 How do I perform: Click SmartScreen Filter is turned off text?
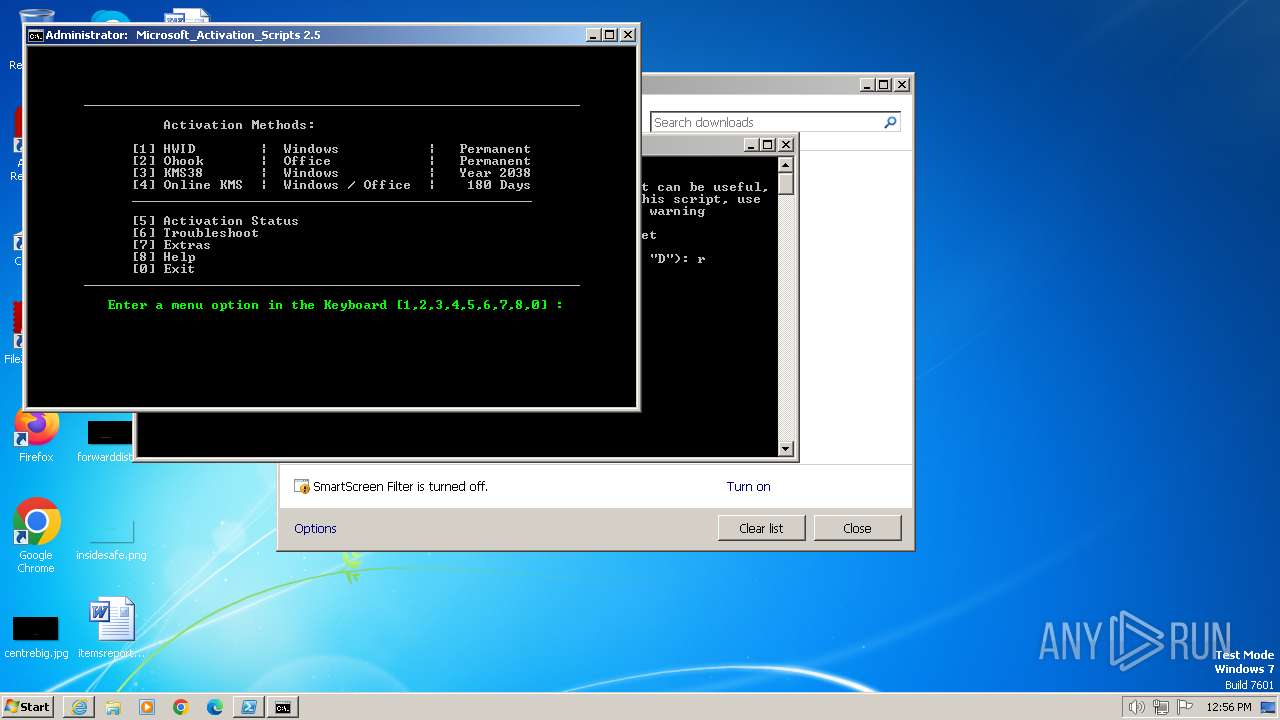pos(400,487)
